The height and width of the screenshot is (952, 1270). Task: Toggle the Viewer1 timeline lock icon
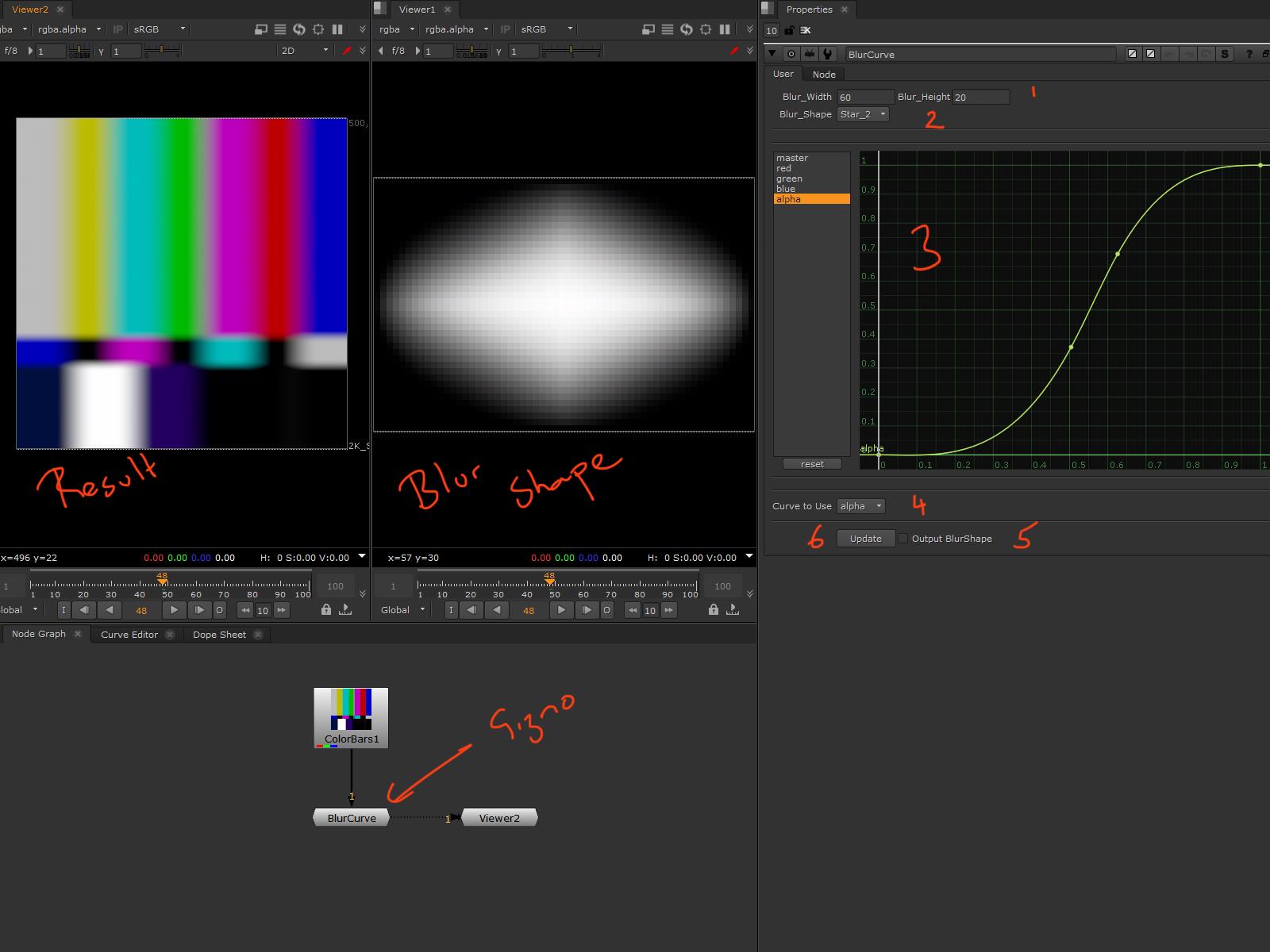pos(714,609)
